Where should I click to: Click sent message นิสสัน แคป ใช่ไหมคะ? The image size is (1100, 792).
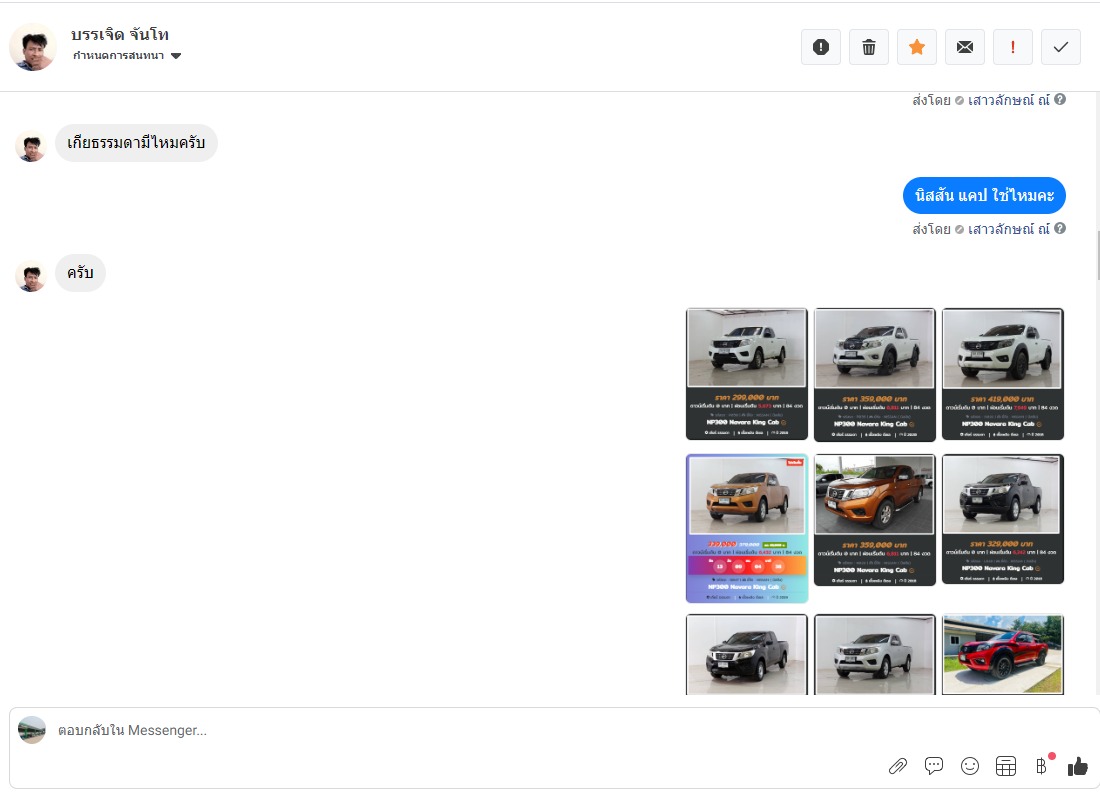click(984, 195)
